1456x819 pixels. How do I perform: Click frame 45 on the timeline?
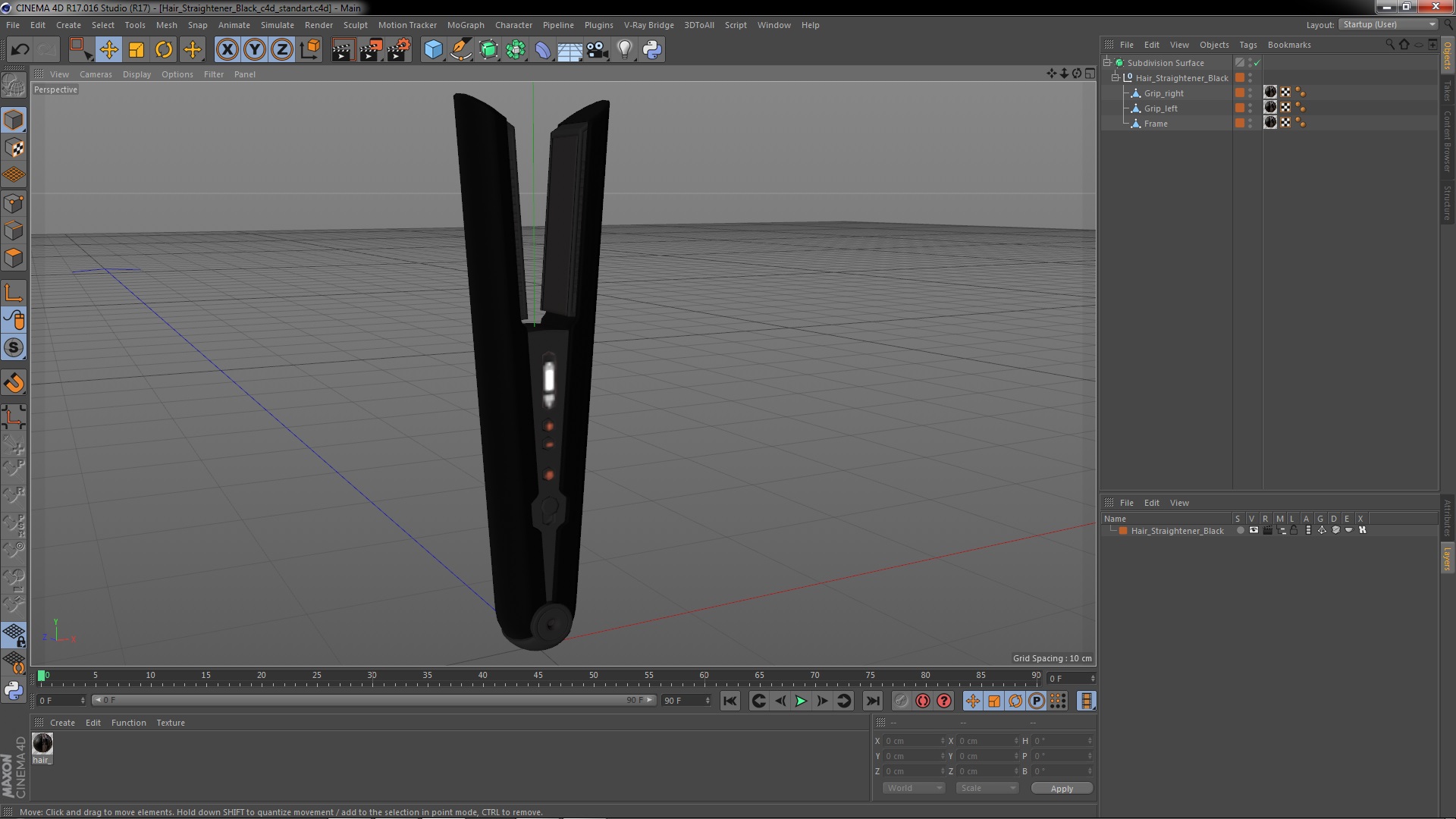coord(538,675)
